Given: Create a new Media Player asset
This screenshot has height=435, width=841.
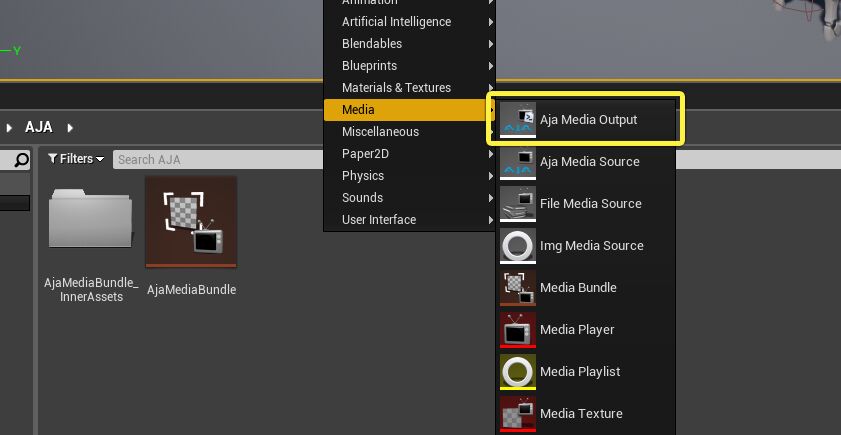Looking at the screenshot, I should pos(585,329).
